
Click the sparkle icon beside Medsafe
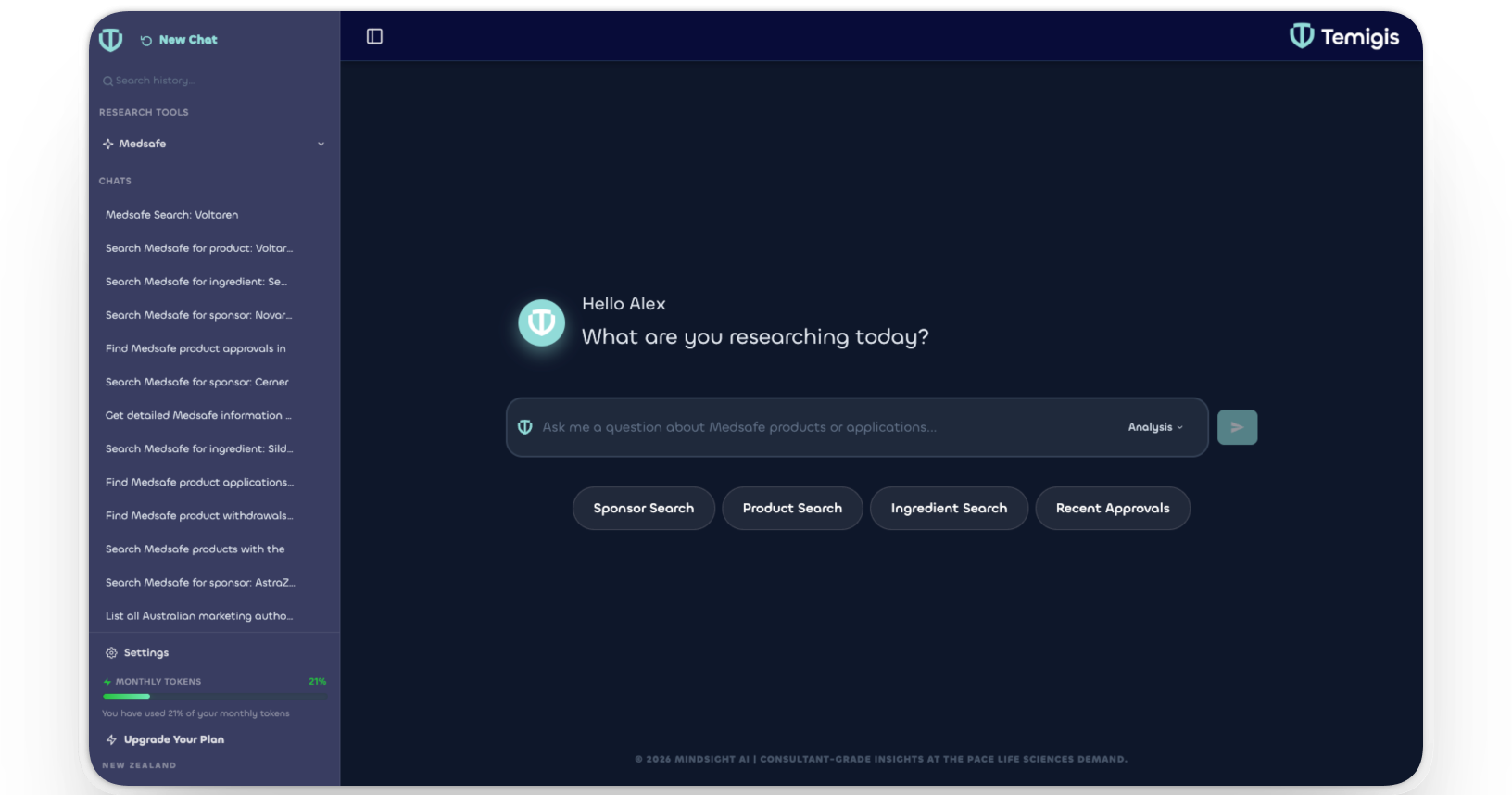108,144
